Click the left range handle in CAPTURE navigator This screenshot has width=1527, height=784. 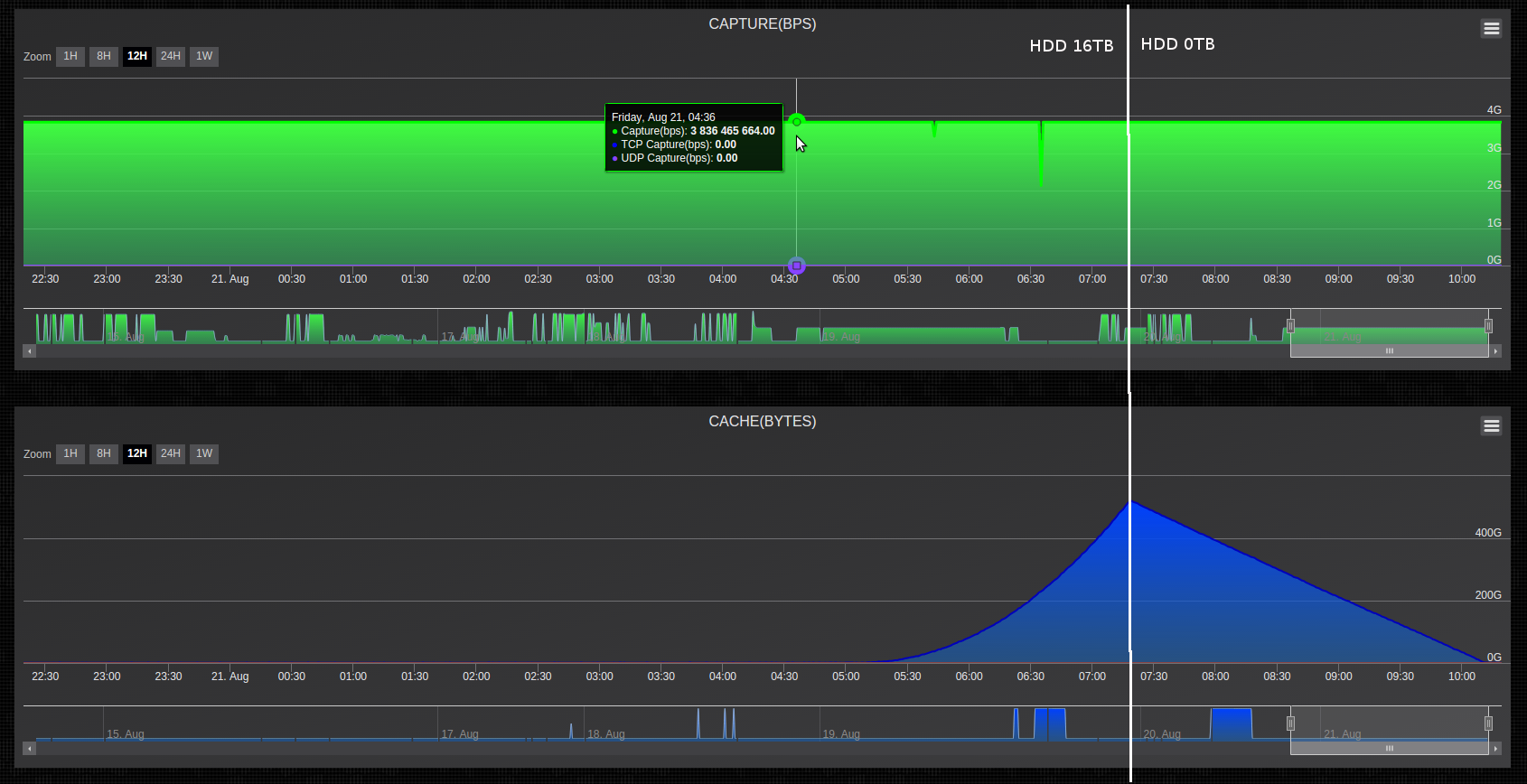(x=1290, y=326)
